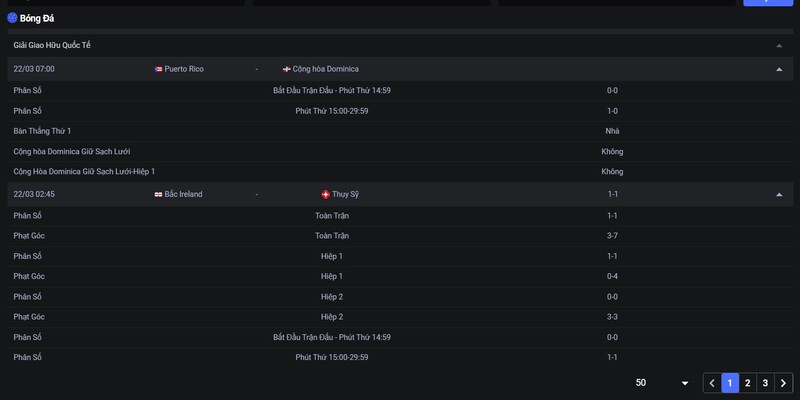Click the Bóng Đá soccer ball icon
Viewport: 800px width, 400px height.
(x=12, y=18)
